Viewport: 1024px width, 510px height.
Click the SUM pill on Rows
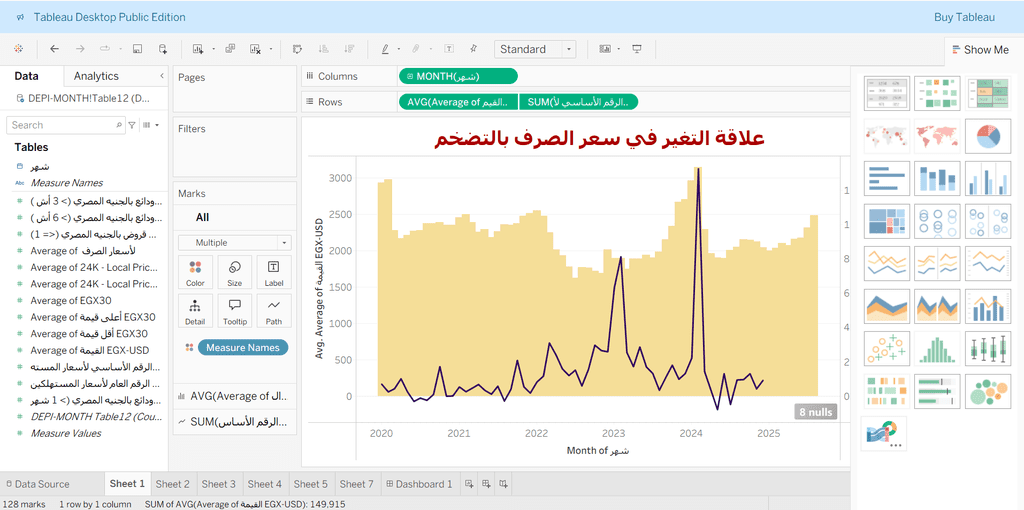pyautogui.click(x=579, y=102)
